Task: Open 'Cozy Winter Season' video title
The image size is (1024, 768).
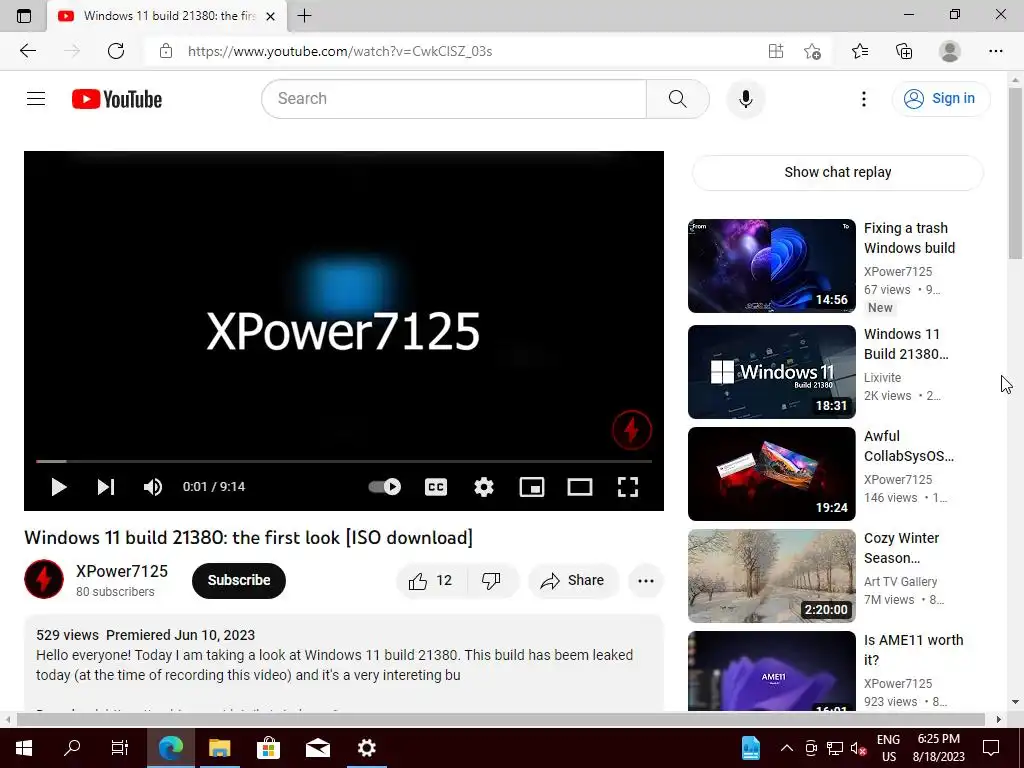Action: coord(901,548)
